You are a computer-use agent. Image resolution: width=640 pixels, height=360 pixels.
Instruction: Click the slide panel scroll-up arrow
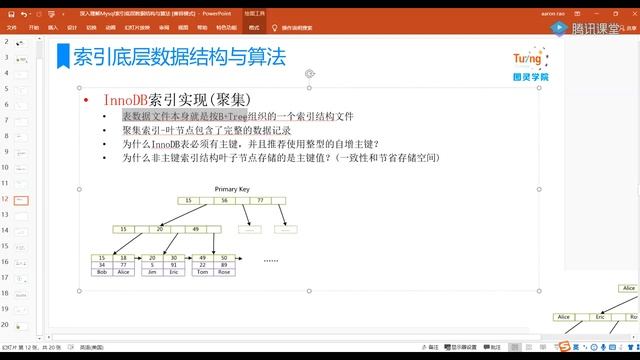(x=39, y=39)
